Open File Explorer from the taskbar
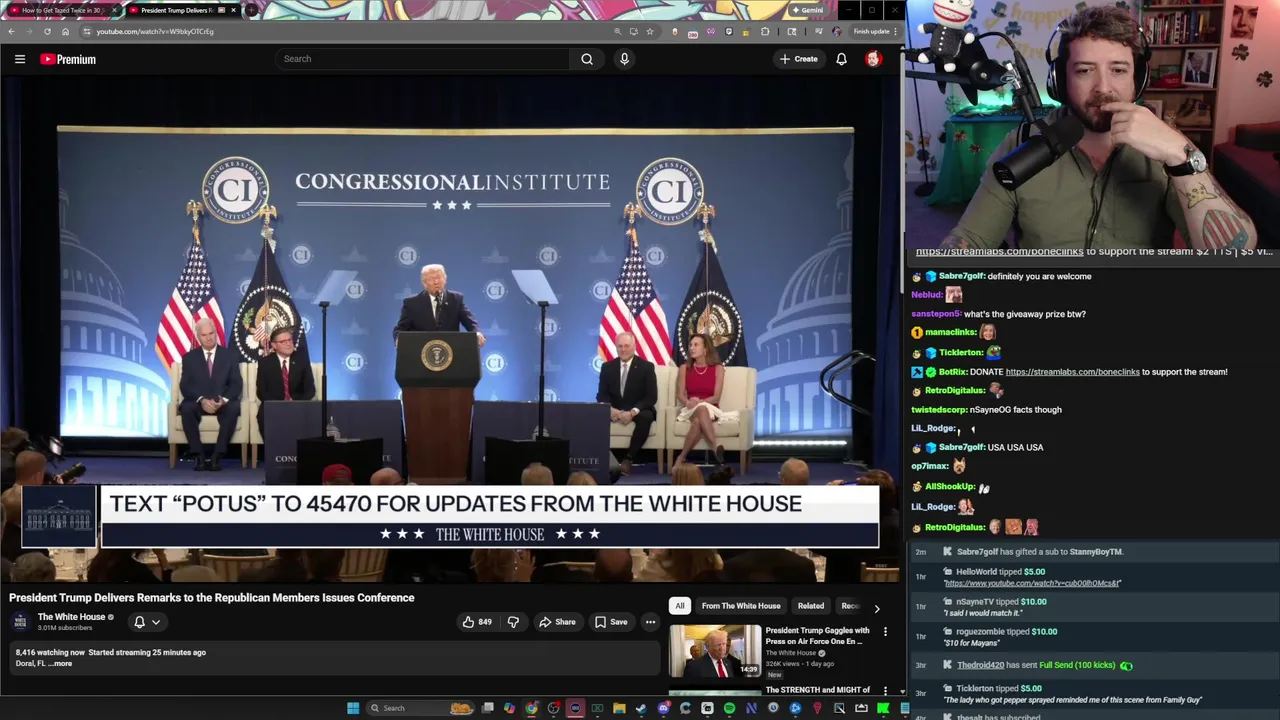Image resolution: width=1280 pixels, height=720 pixels. click(619, 708)
